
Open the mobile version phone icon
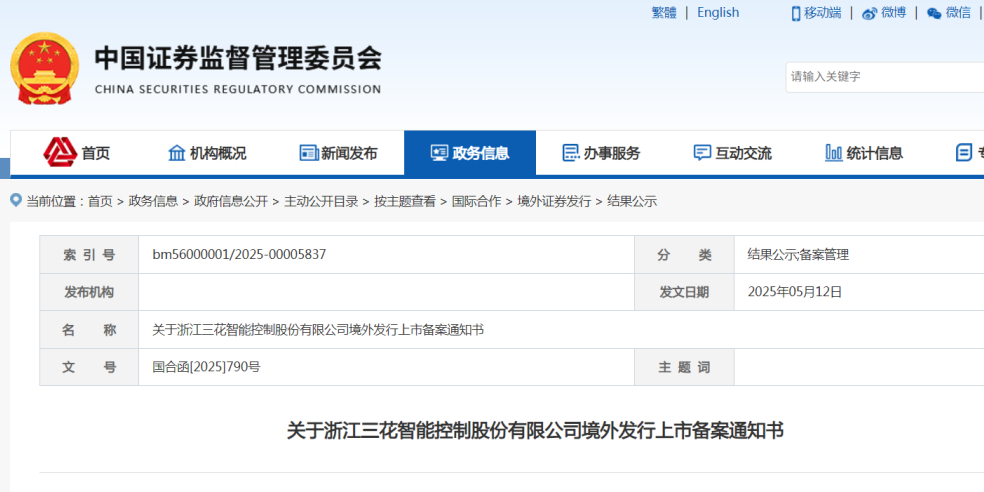click(796, 13)
